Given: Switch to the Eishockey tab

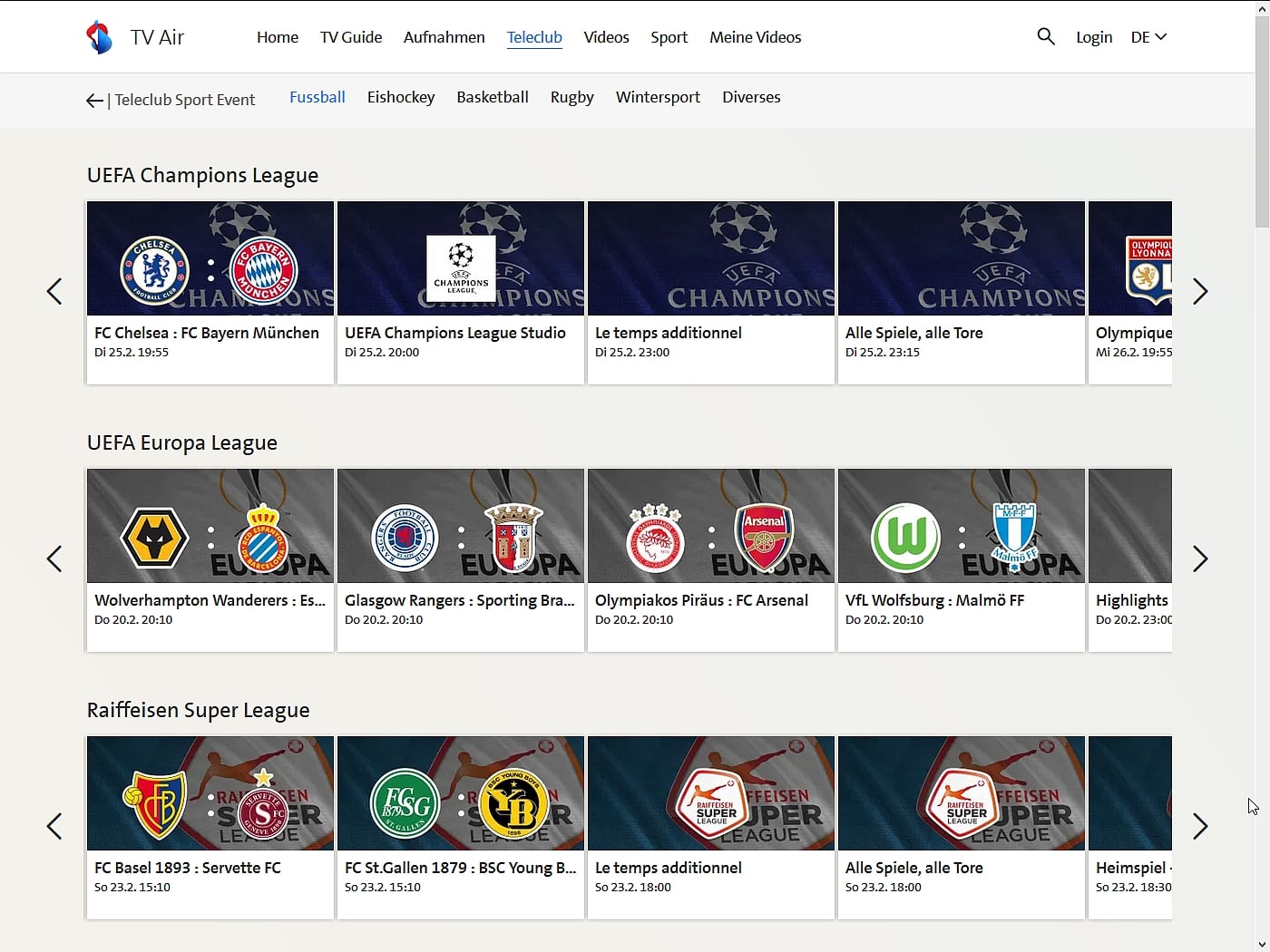Looking at the screenshot, I should click(401, 97).
